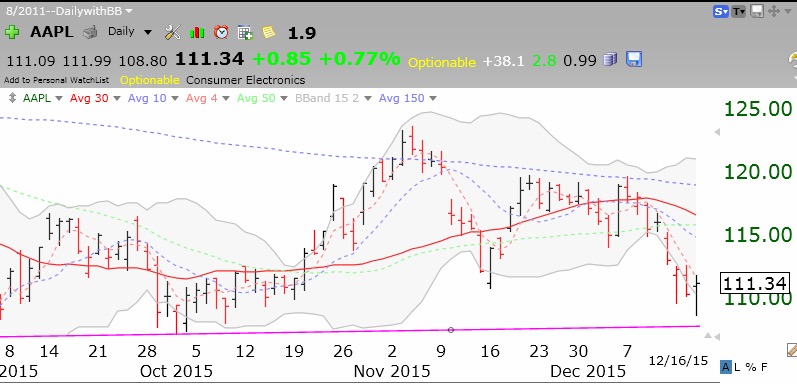Viewport: 797px width, 384px height.
Task: Open the T dropdown button
Action: click(739, 11)
